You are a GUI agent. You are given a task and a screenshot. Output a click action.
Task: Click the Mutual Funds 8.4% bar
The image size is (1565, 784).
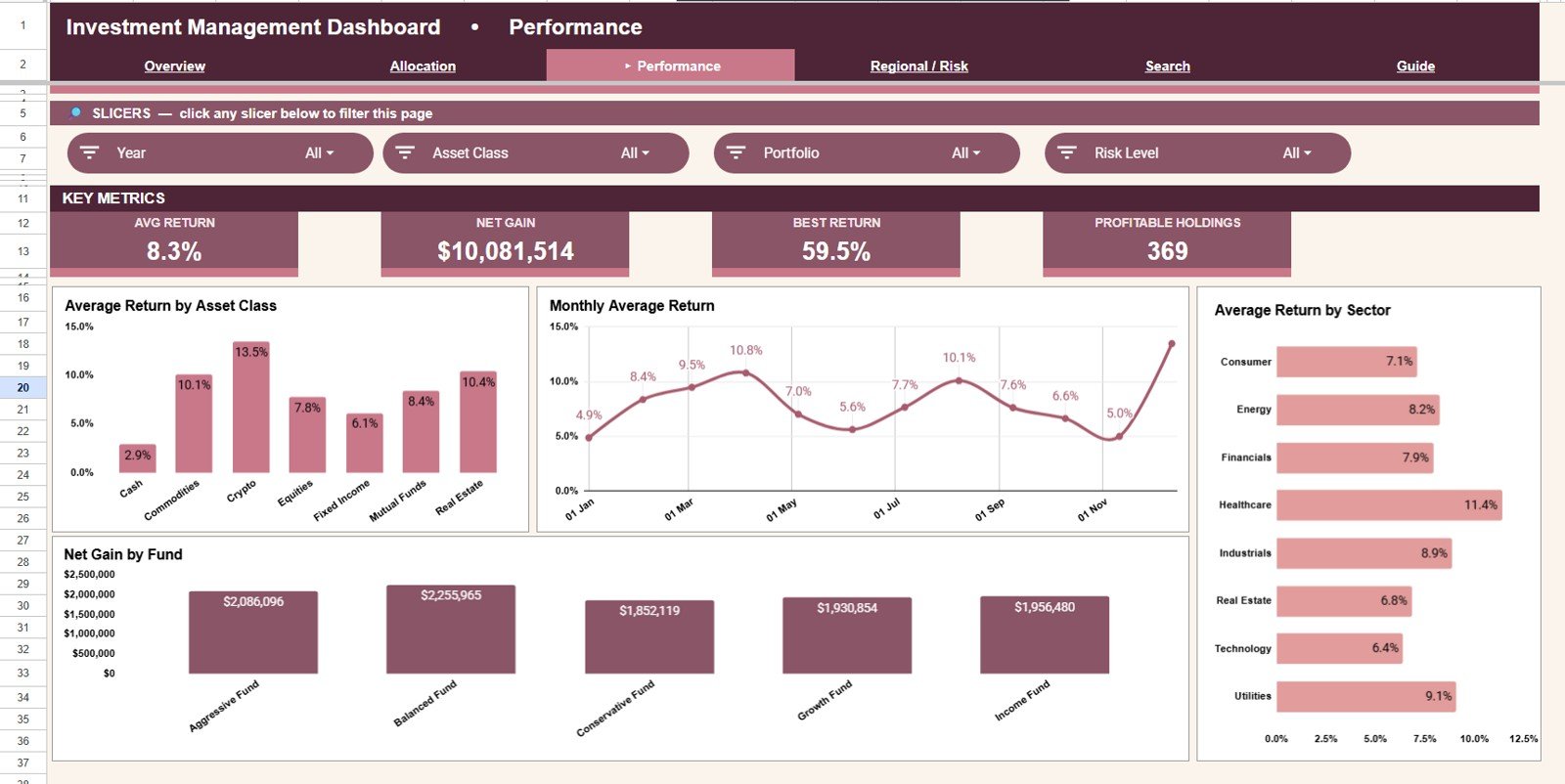point(421,432)
